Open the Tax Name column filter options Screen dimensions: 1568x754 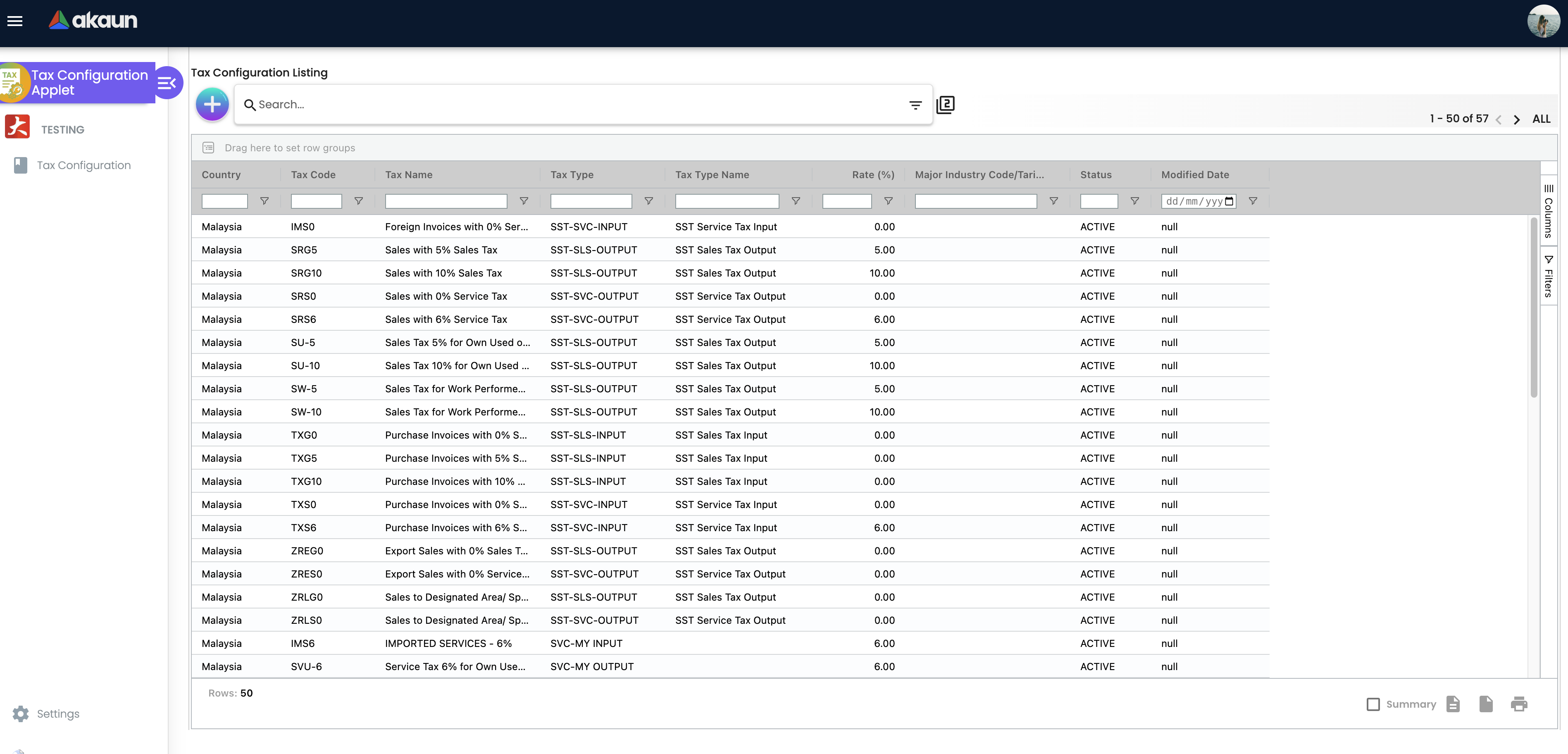tap(524, 200)
